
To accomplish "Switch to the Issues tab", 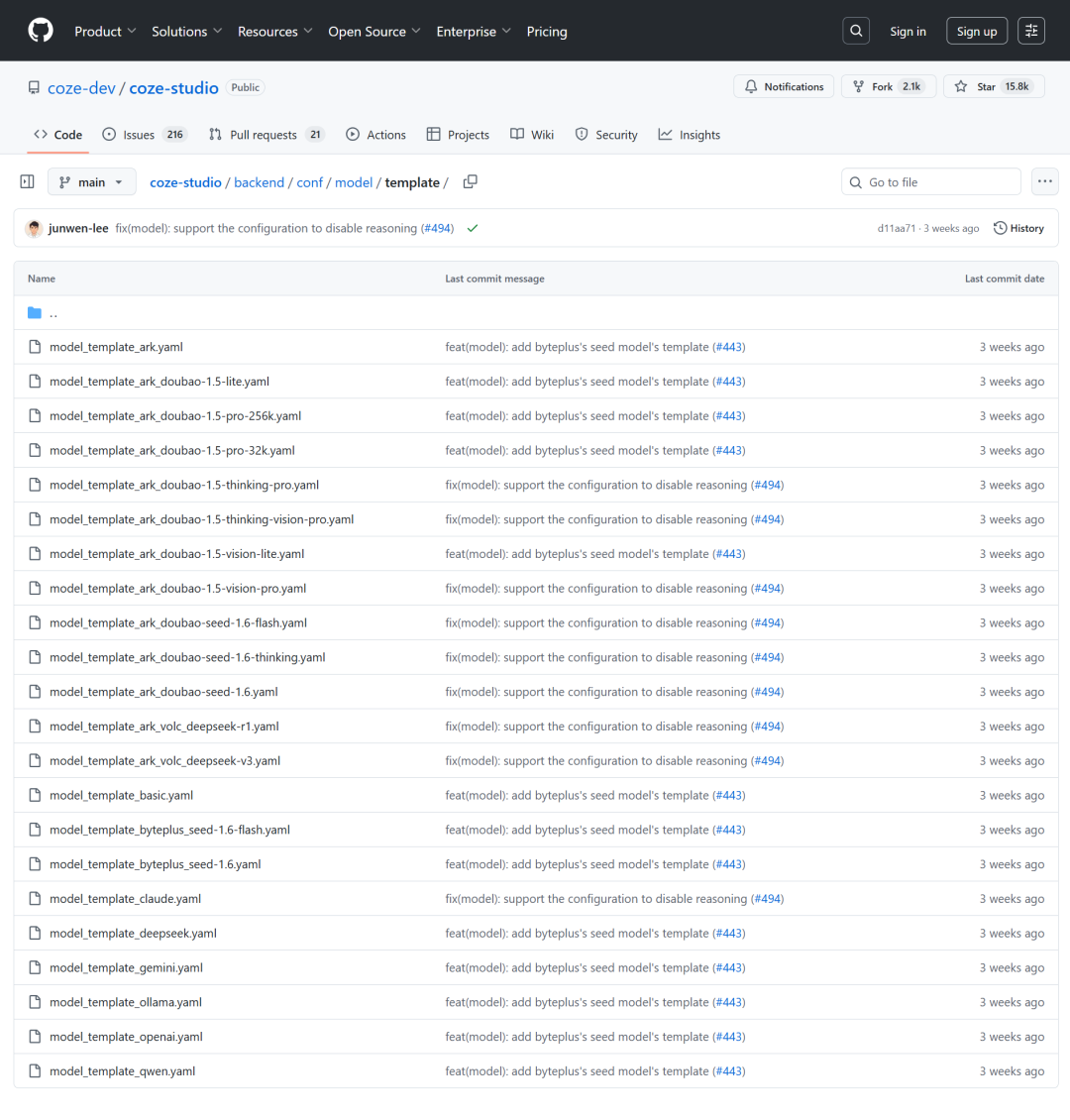I will [145, 134].
